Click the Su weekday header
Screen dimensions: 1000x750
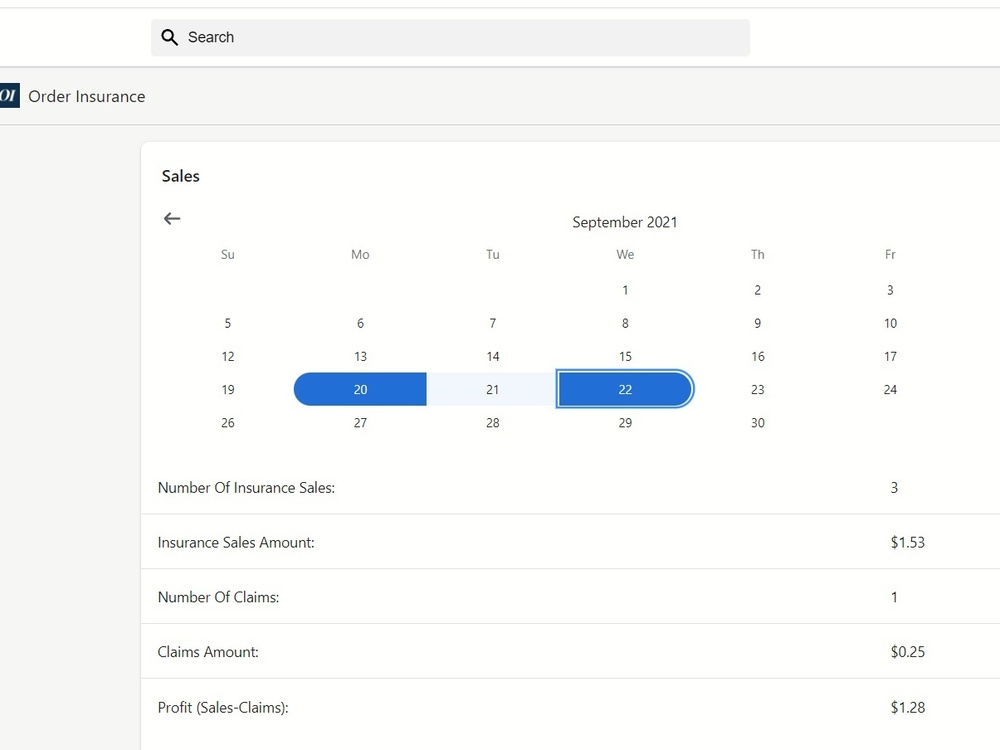point(228,254)
